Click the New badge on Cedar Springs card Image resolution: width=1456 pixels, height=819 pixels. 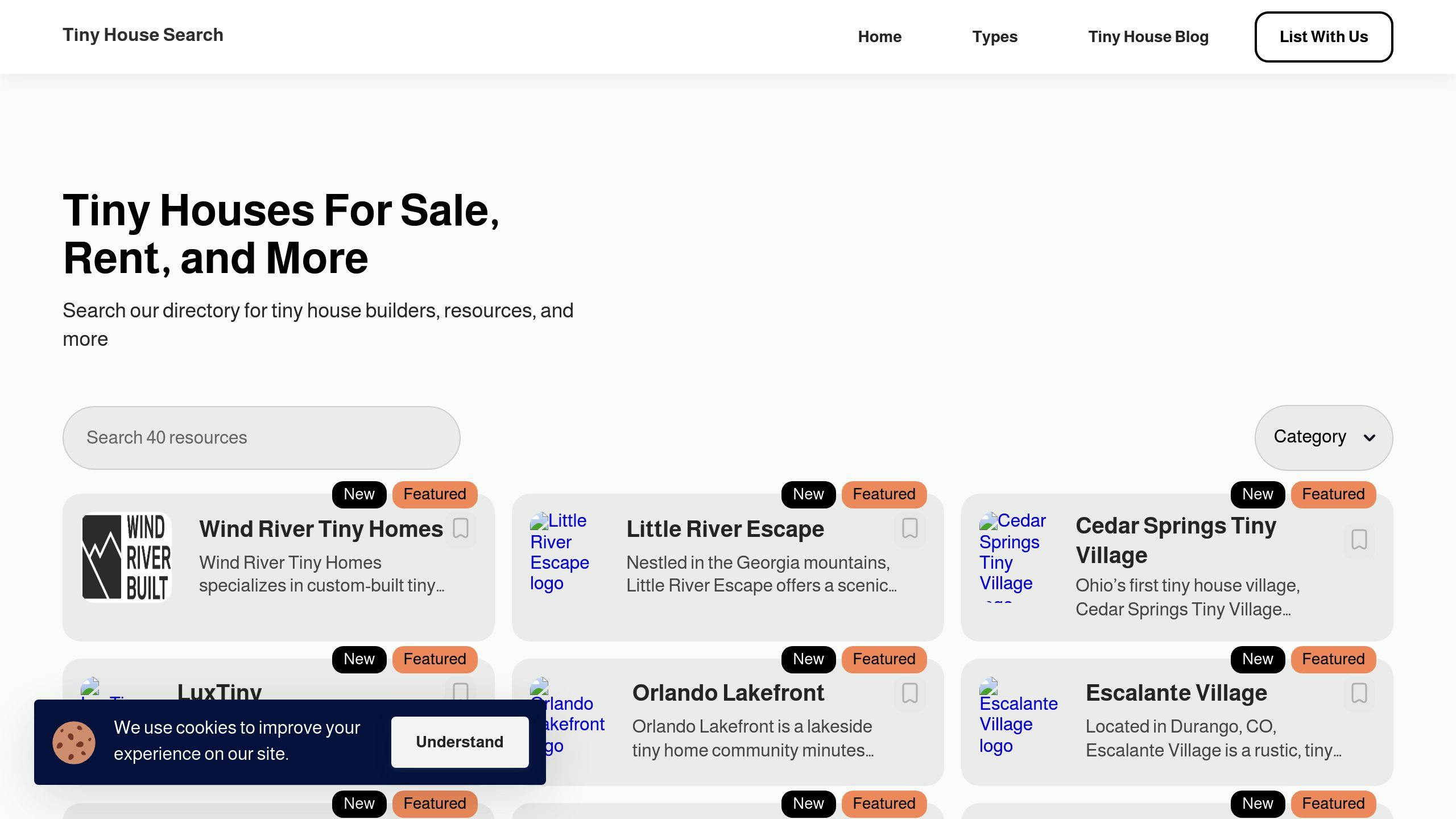coord(1258,494)
